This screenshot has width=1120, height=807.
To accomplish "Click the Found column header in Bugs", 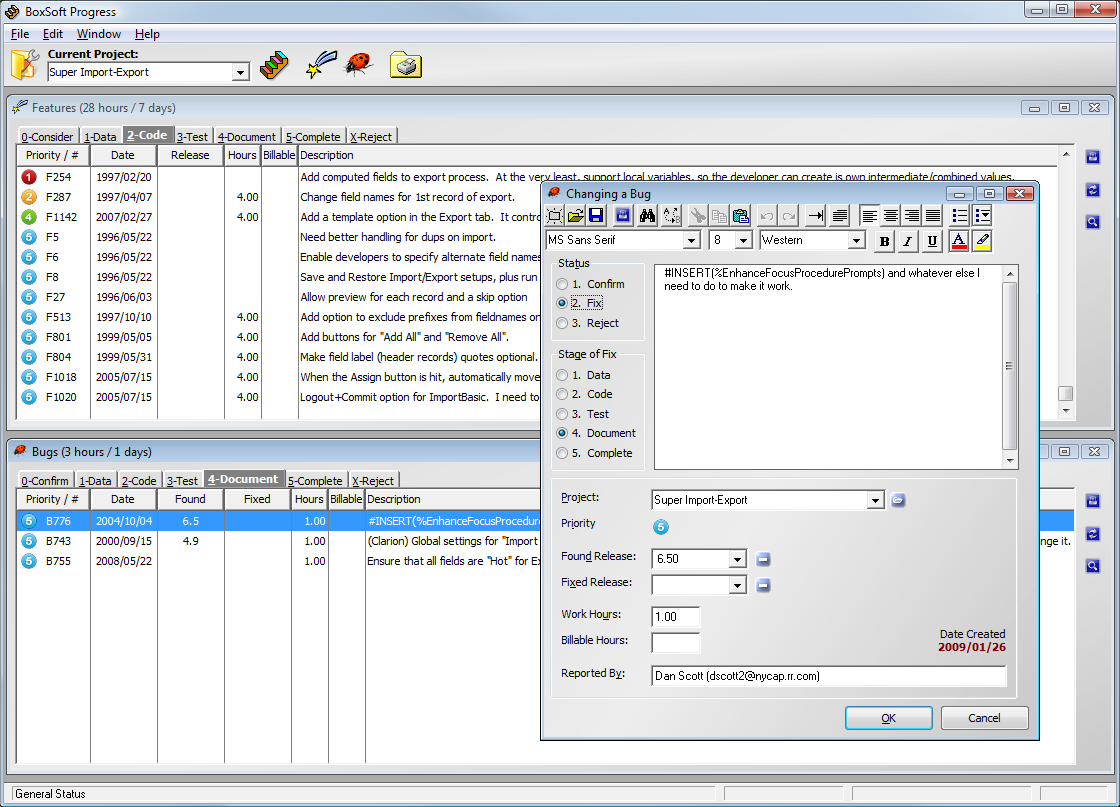I will [x=191, y=499].
